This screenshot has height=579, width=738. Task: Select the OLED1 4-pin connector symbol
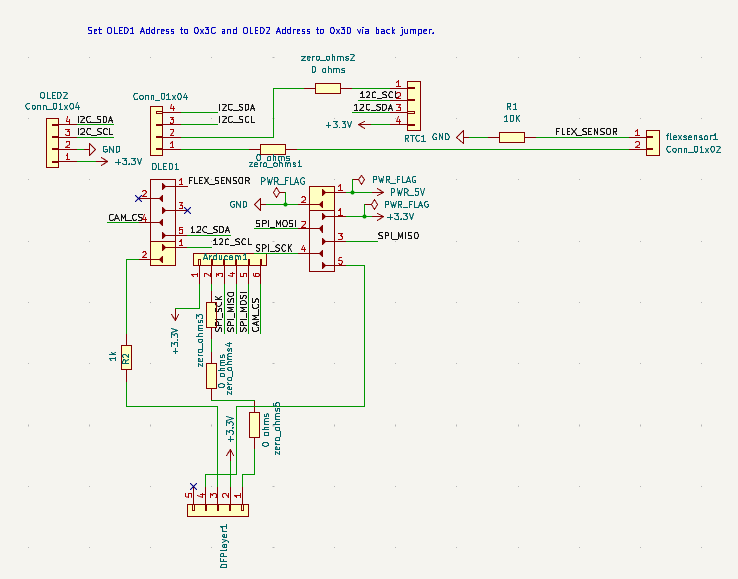(156, 131)
